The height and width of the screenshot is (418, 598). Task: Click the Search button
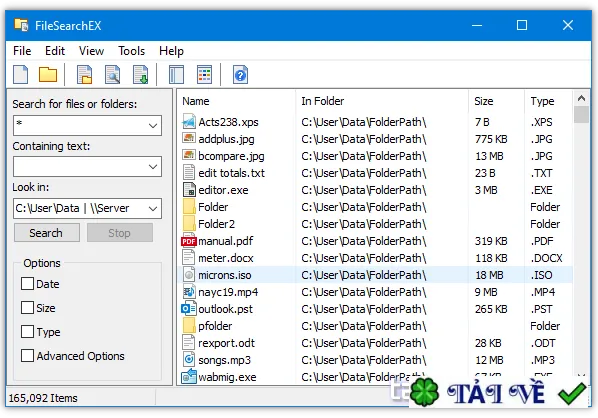point(46,233)
